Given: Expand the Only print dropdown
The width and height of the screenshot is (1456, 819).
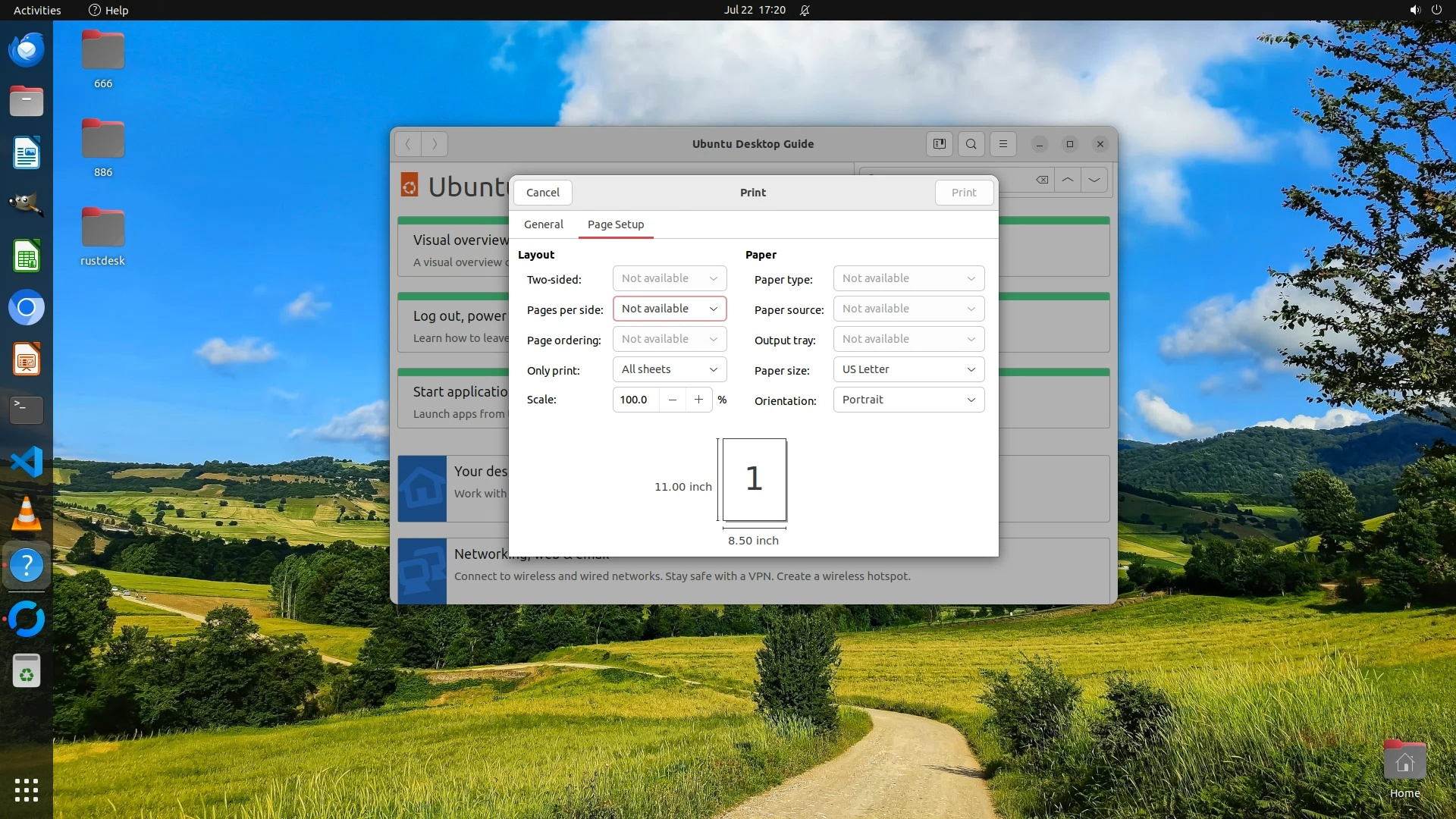Looking at the screenshot, I should (x=669, y=369).
